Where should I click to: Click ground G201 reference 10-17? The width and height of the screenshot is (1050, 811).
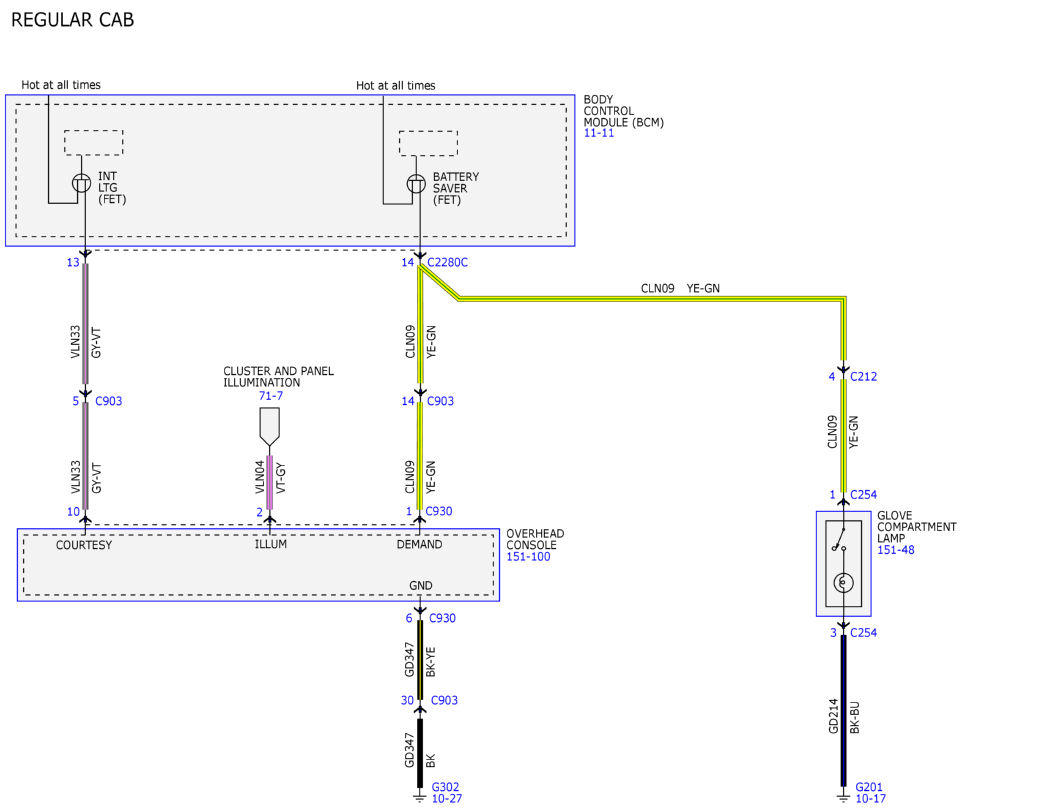pos(870,799)
